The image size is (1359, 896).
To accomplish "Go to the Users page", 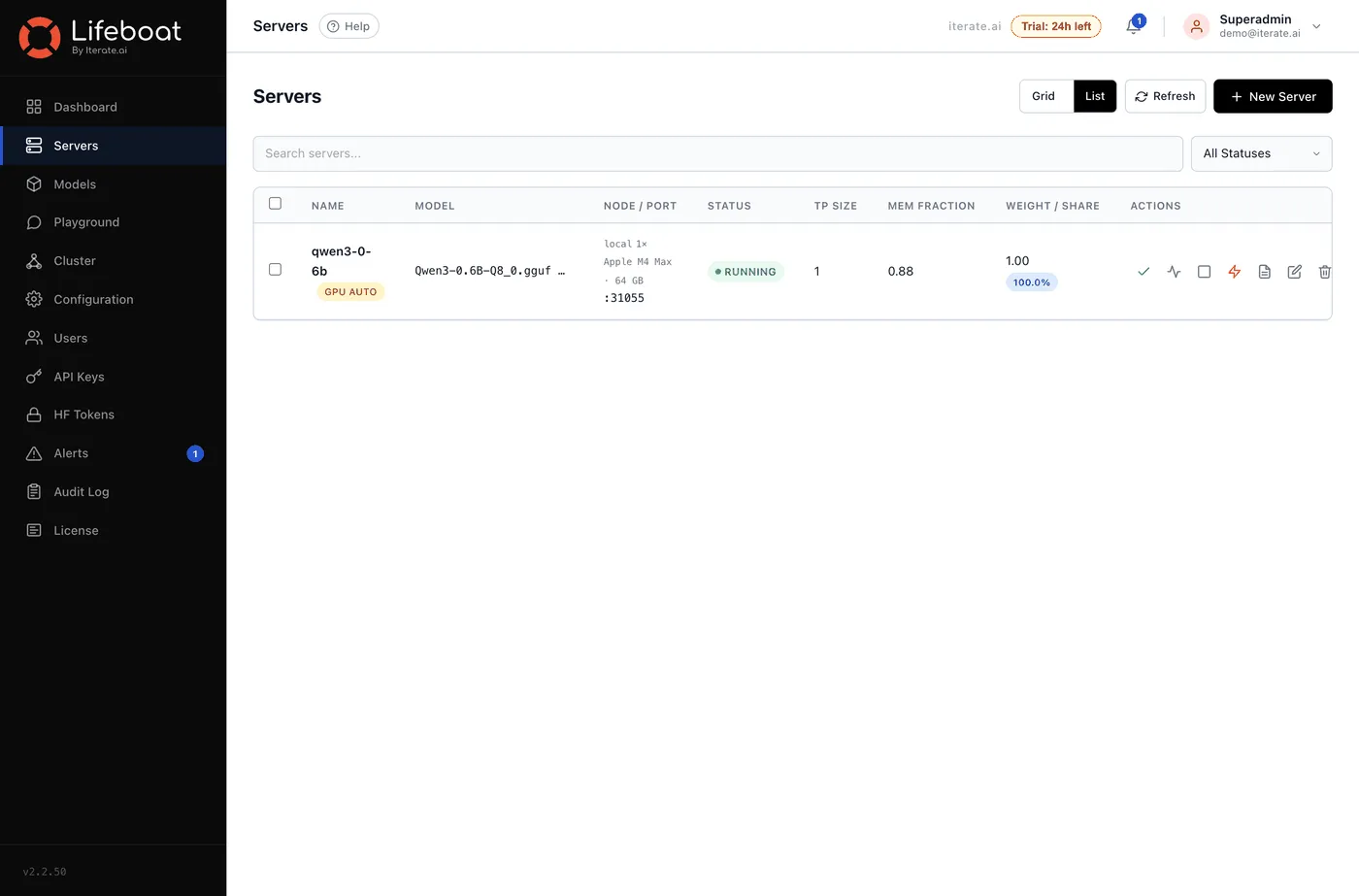I will pyautogui.click(x=113, y=338).
